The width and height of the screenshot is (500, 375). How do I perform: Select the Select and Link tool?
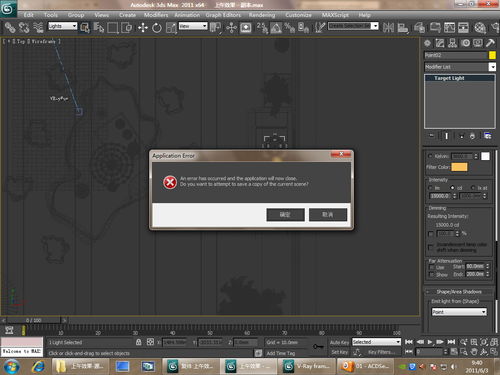(10, 27)
